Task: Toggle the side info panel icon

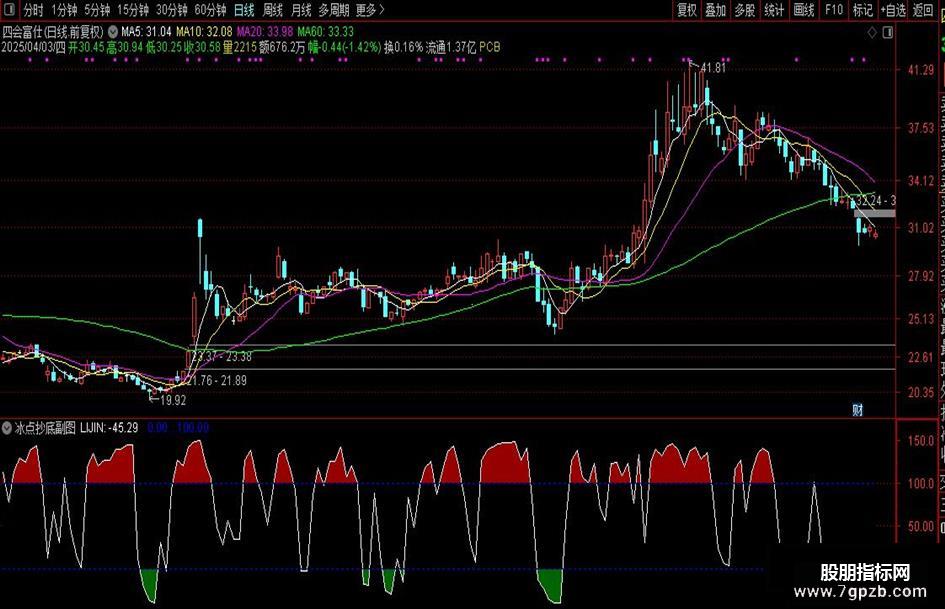Action: (x=888, y=33)
